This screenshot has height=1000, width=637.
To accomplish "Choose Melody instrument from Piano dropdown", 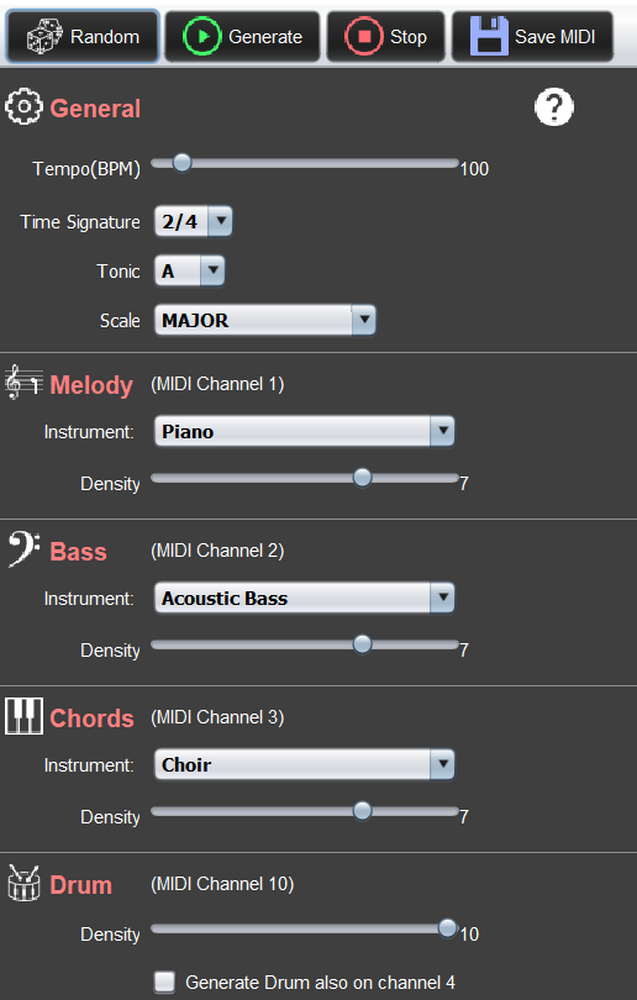I will (x=305, y=432).
